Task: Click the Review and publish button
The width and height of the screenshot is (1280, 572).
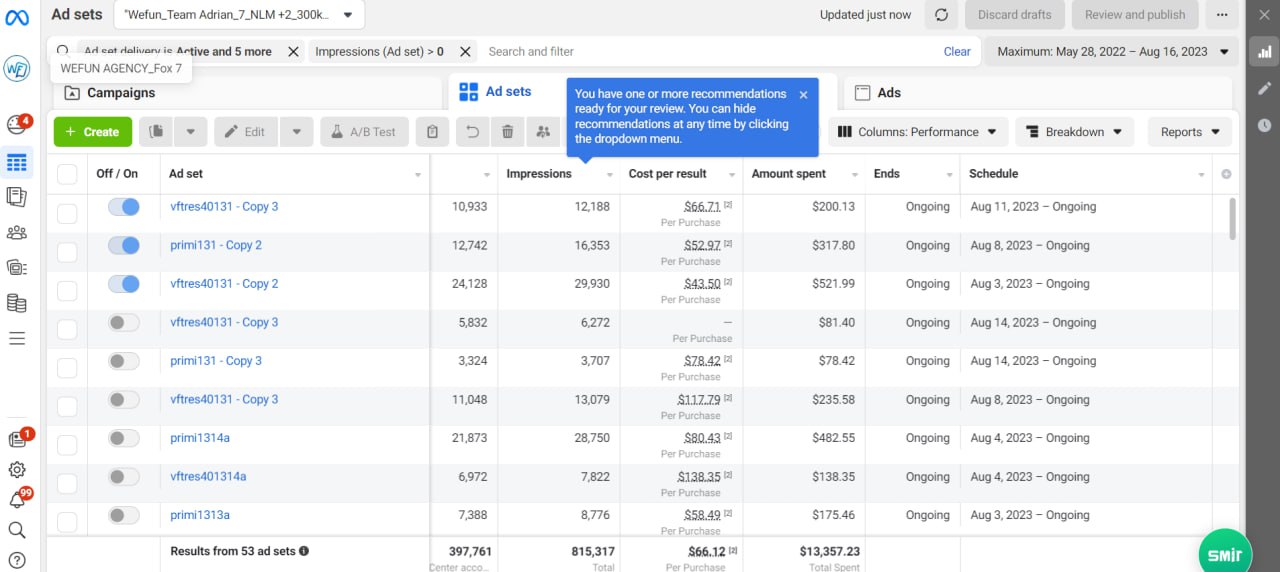Action: tap(1135, 15)
